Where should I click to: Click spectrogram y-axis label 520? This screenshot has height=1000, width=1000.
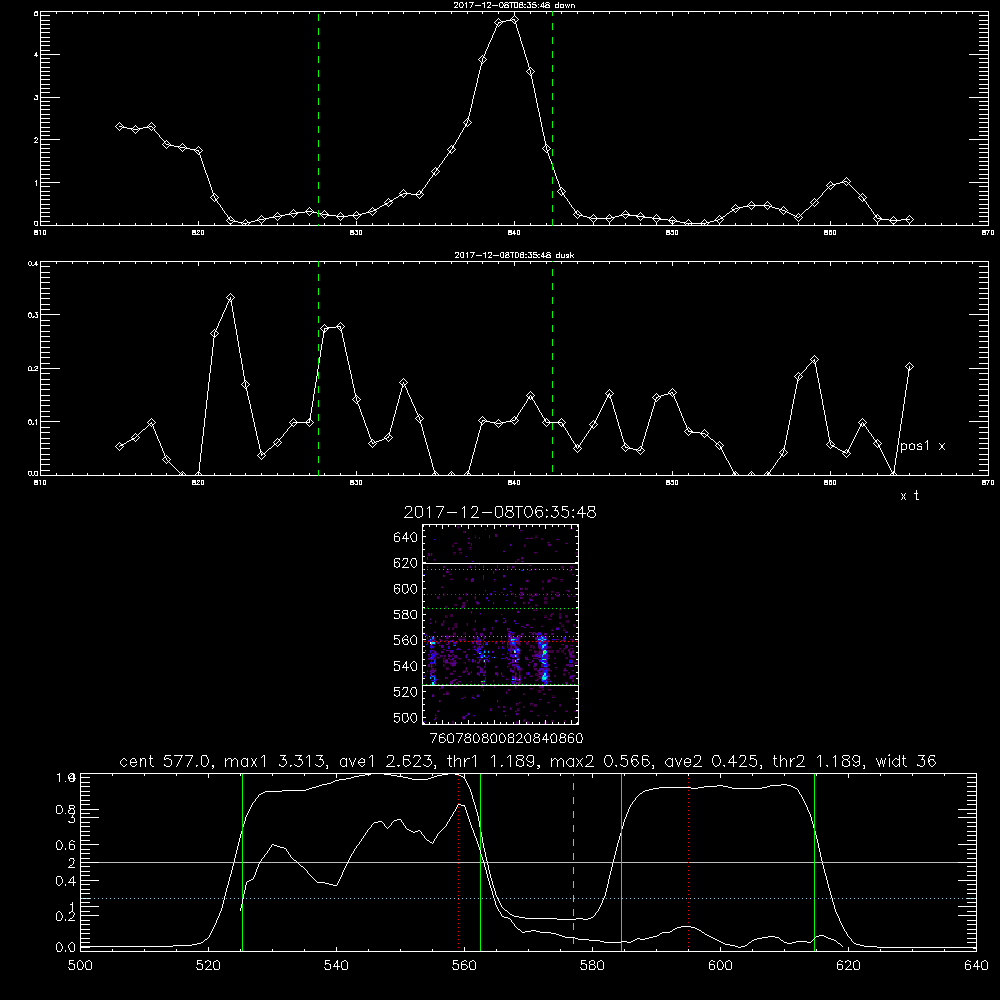tap(406, 692)
